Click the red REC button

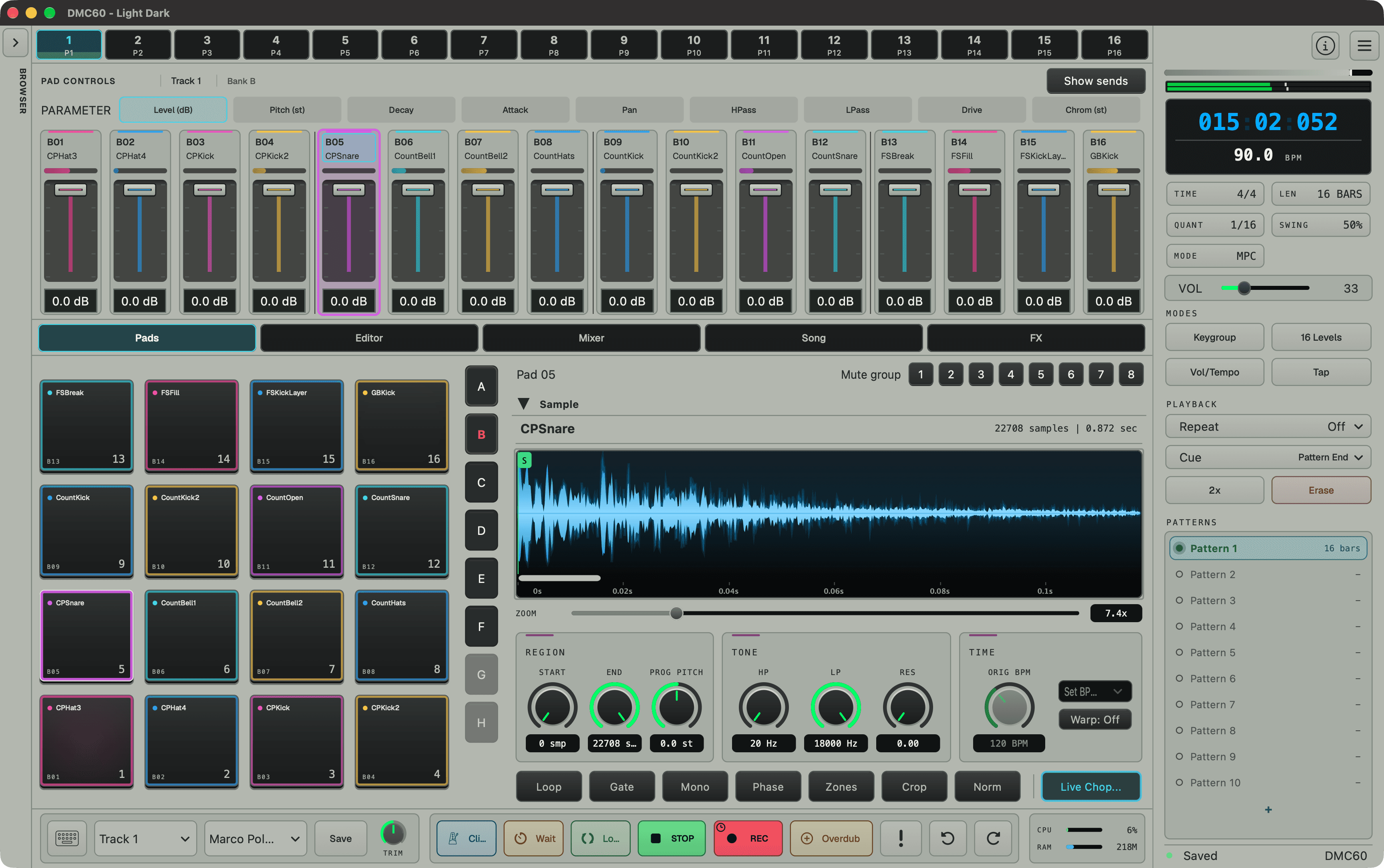748,838
